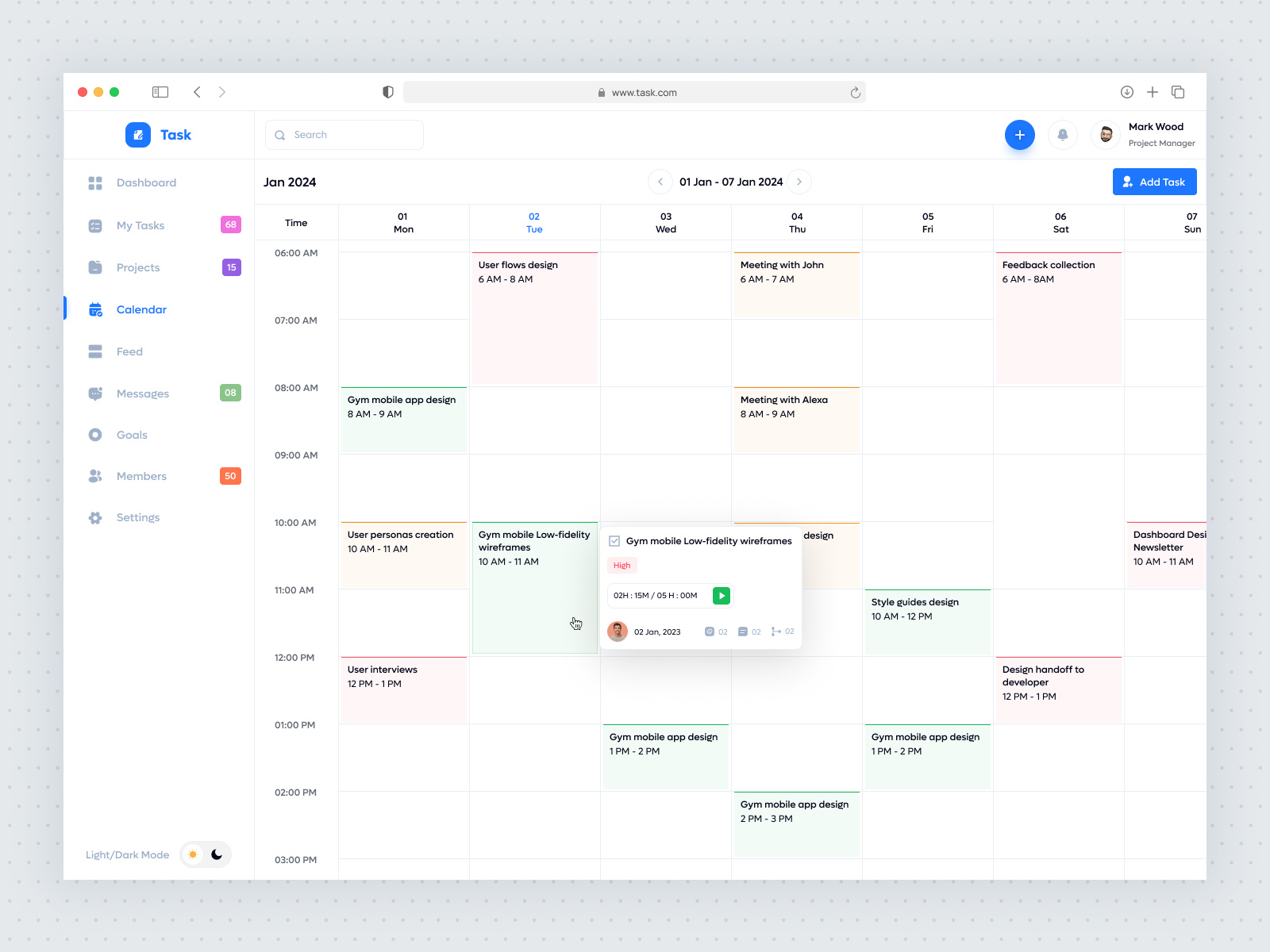Click the previous week chevron
Screen dimensions: 1270x952
660,182
